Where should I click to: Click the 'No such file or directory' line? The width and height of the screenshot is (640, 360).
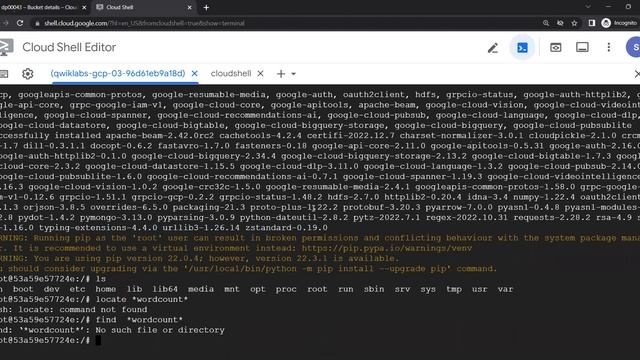coord(160,330)
